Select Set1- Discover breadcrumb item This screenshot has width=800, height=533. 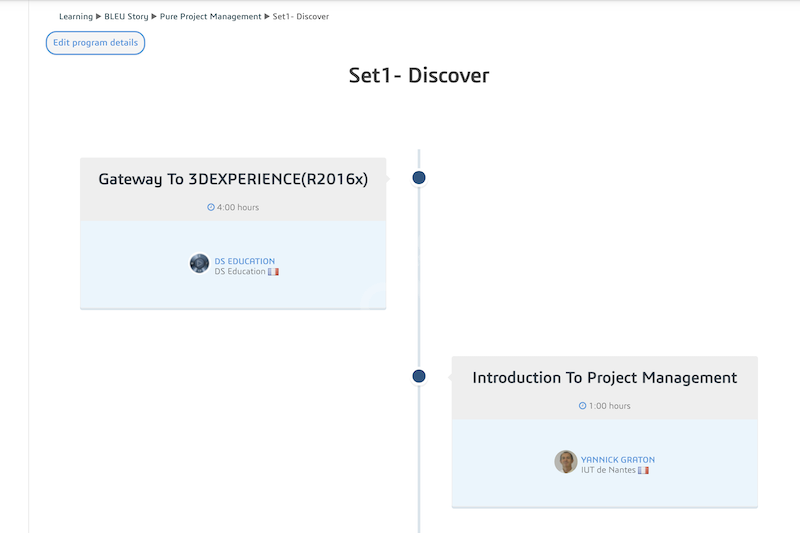point(301,16)
